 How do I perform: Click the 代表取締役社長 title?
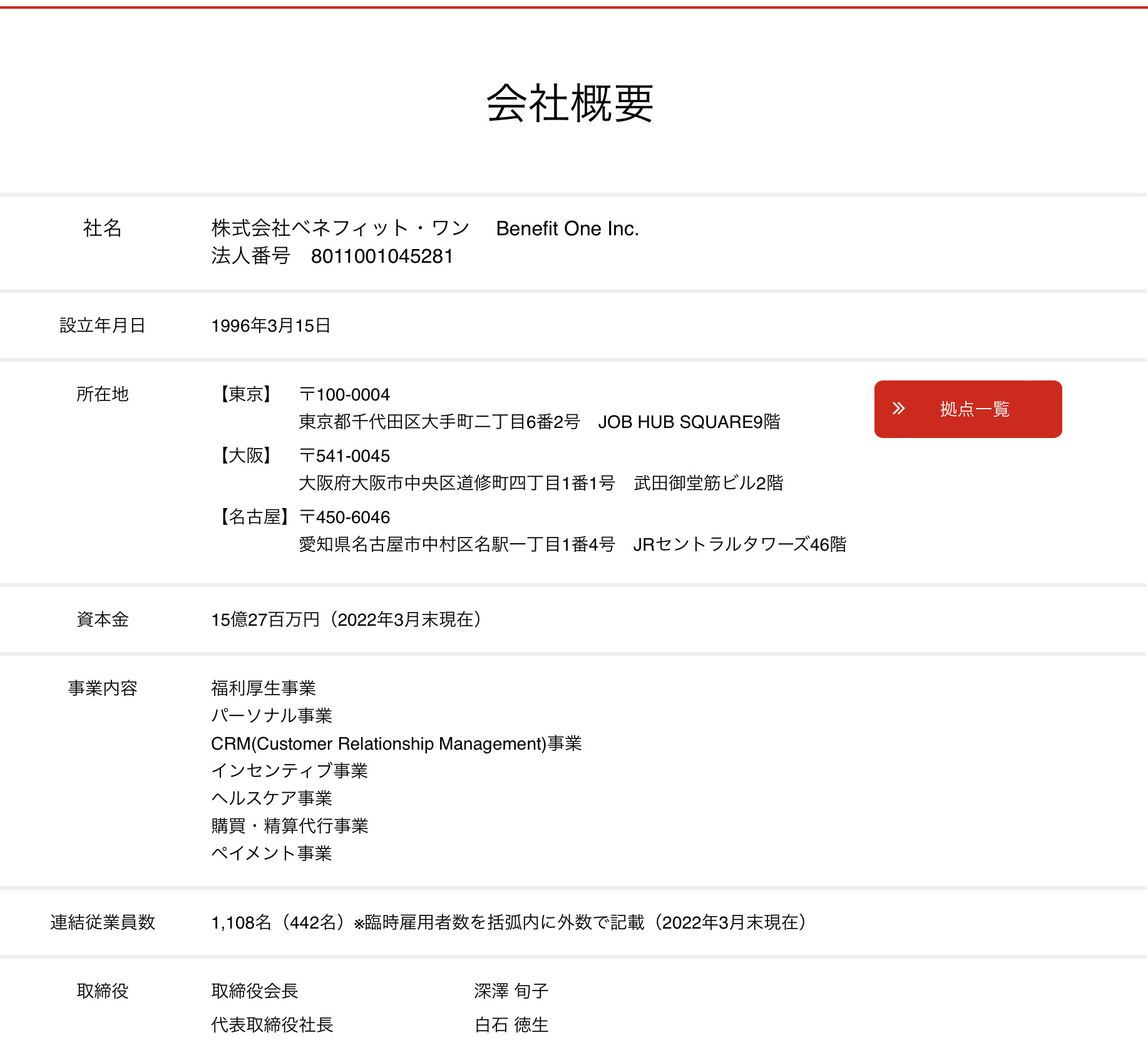tap(272, 1025)
